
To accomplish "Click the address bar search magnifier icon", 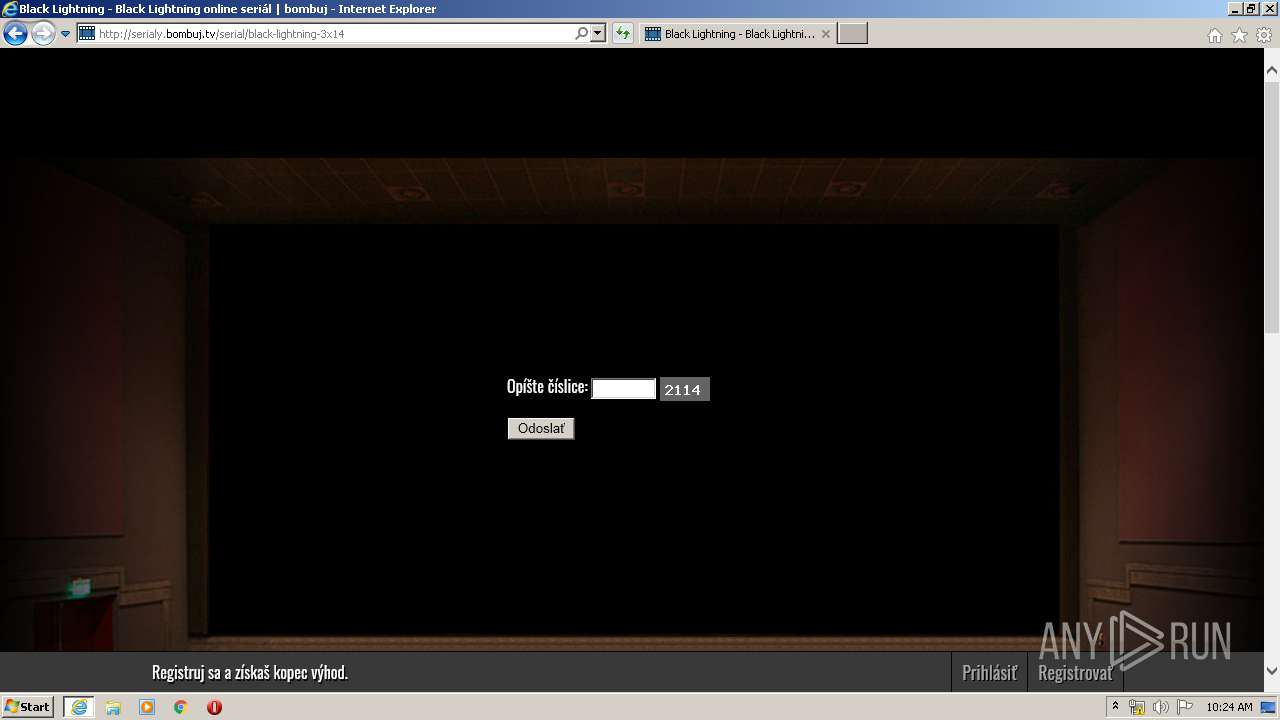I will point(582,34).
